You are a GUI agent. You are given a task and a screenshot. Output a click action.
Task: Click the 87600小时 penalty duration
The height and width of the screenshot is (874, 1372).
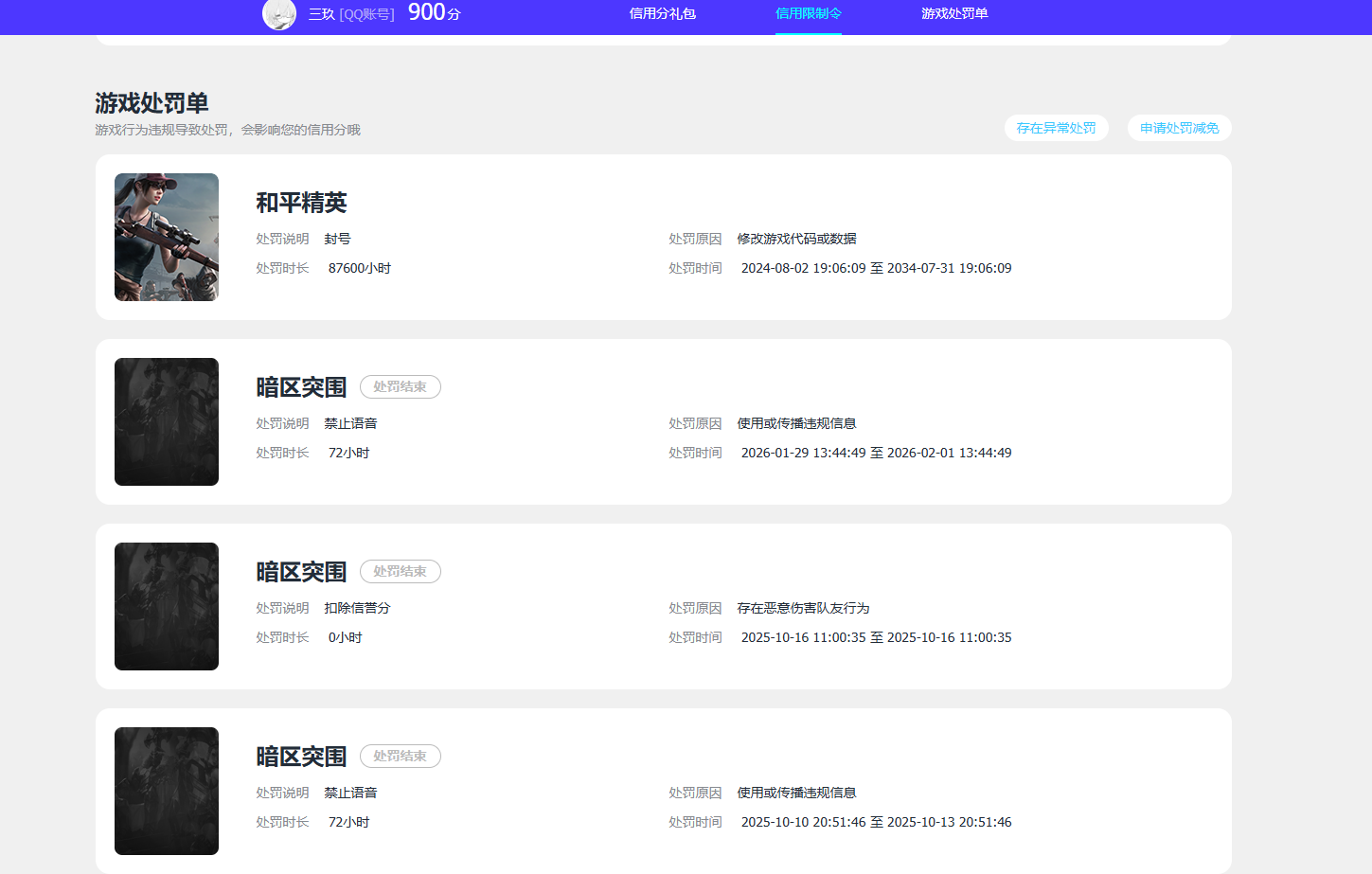click(359, 268)
